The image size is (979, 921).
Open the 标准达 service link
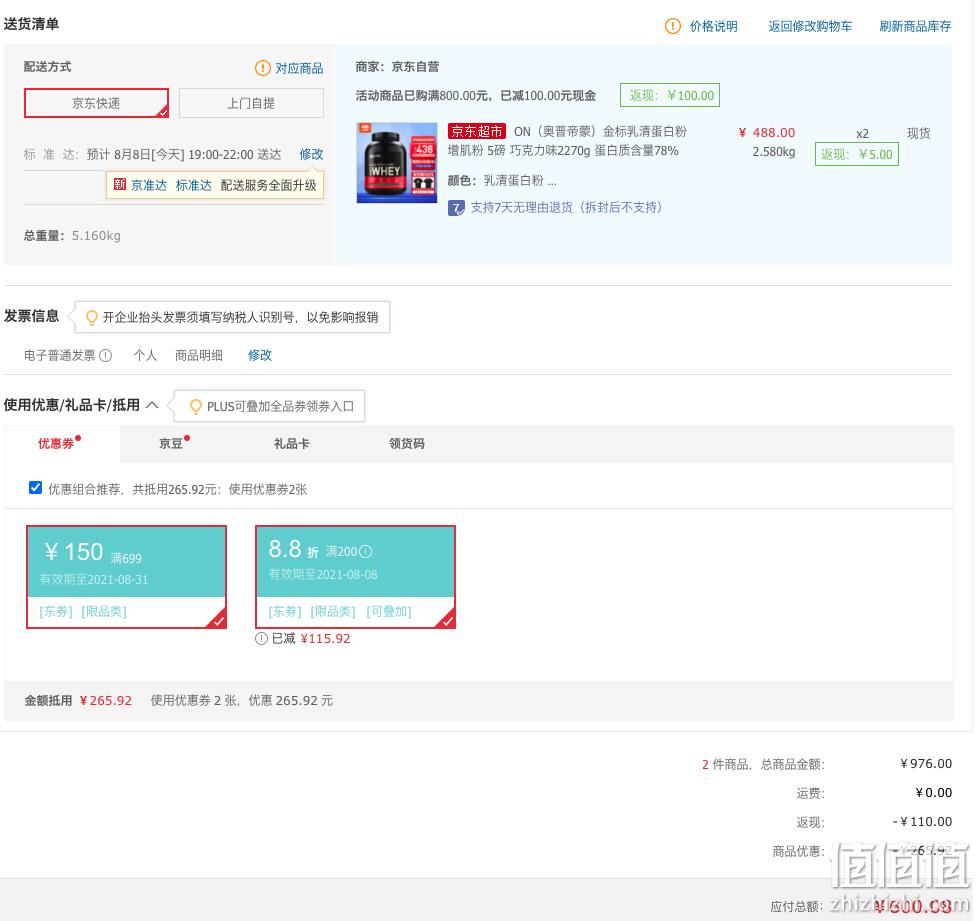[194, 185]
